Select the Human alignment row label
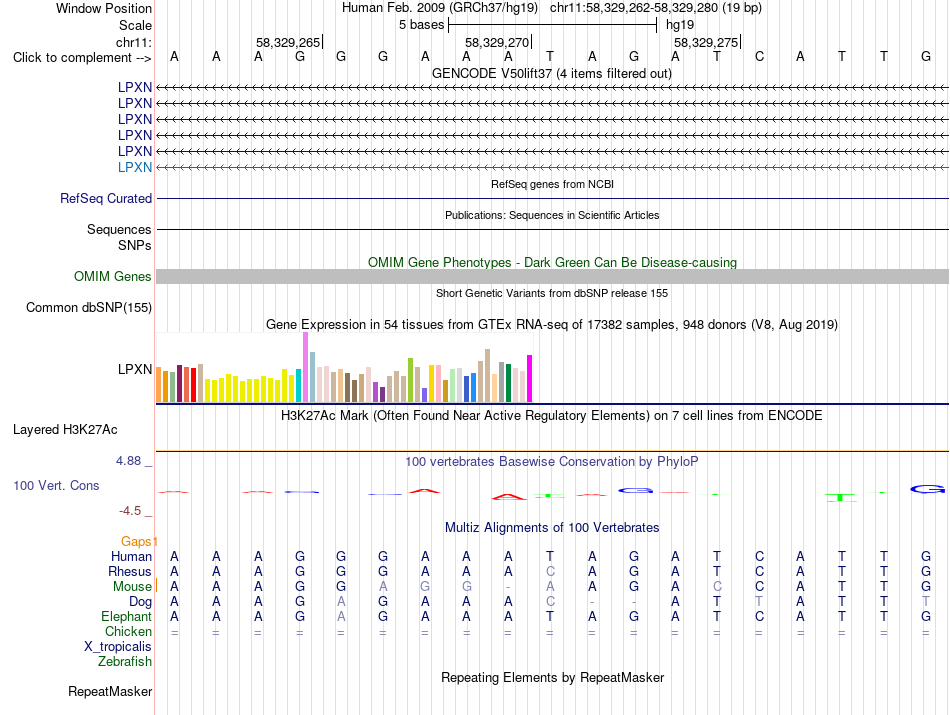Screen dimensions: 950x715 pos(131,556)
